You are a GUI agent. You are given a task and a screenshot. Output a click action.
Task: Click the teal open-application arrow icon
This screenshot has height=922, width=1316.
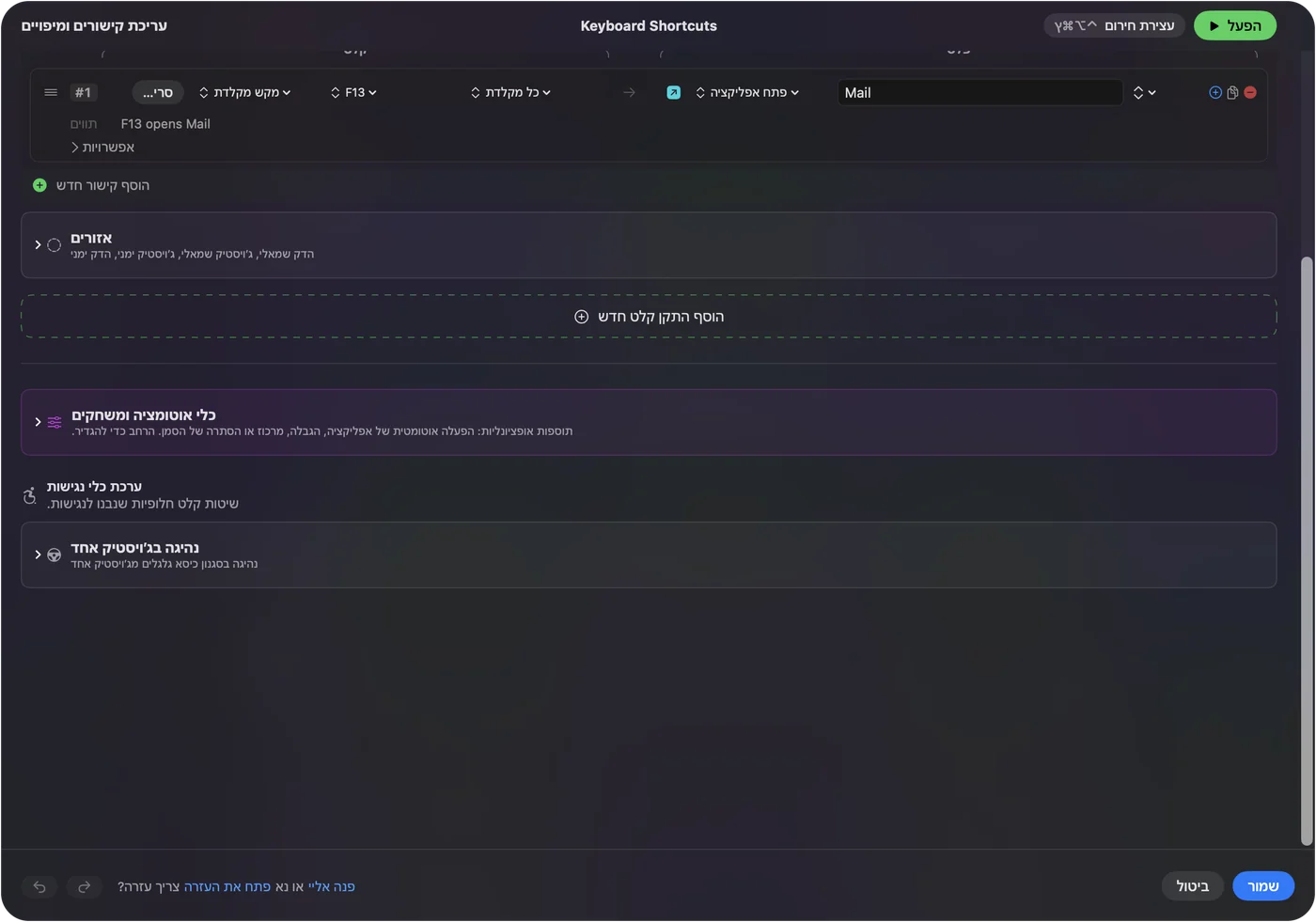[x=673, y=92]
